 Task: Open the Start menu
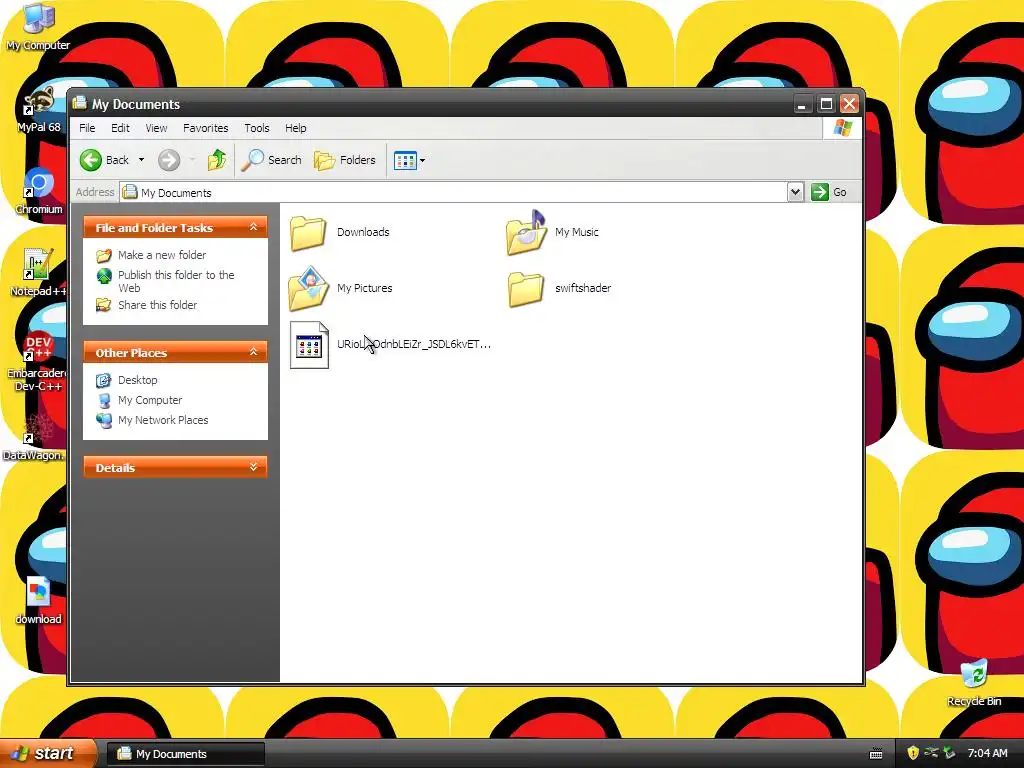[x=48, y=753]
